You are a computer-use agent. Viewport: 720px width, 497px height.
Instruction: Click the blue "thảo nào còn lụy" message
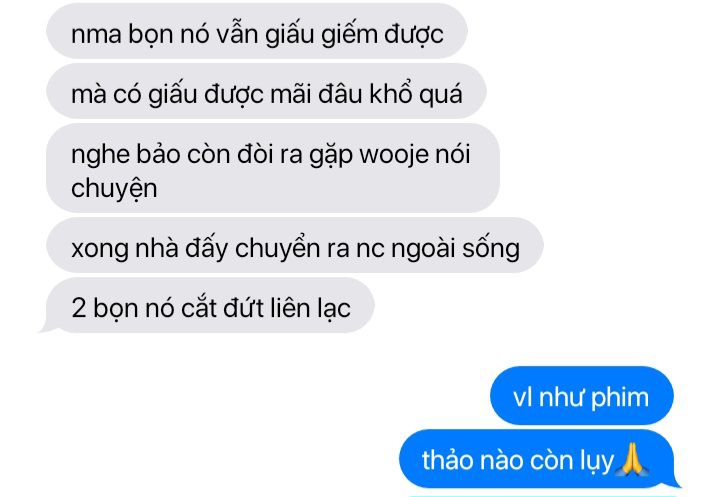[x=538, y=458]
